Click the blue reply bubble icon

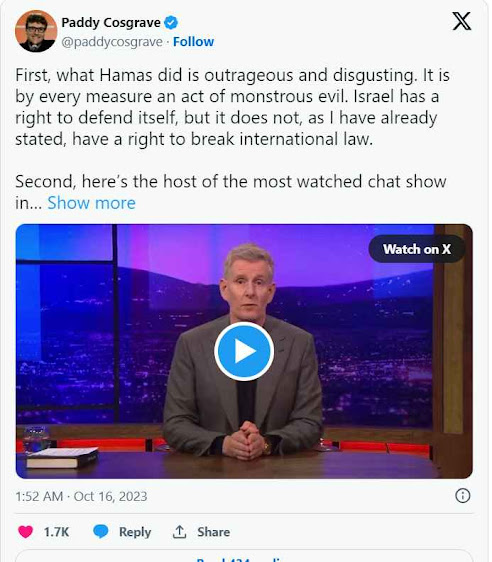click(101, 531)
